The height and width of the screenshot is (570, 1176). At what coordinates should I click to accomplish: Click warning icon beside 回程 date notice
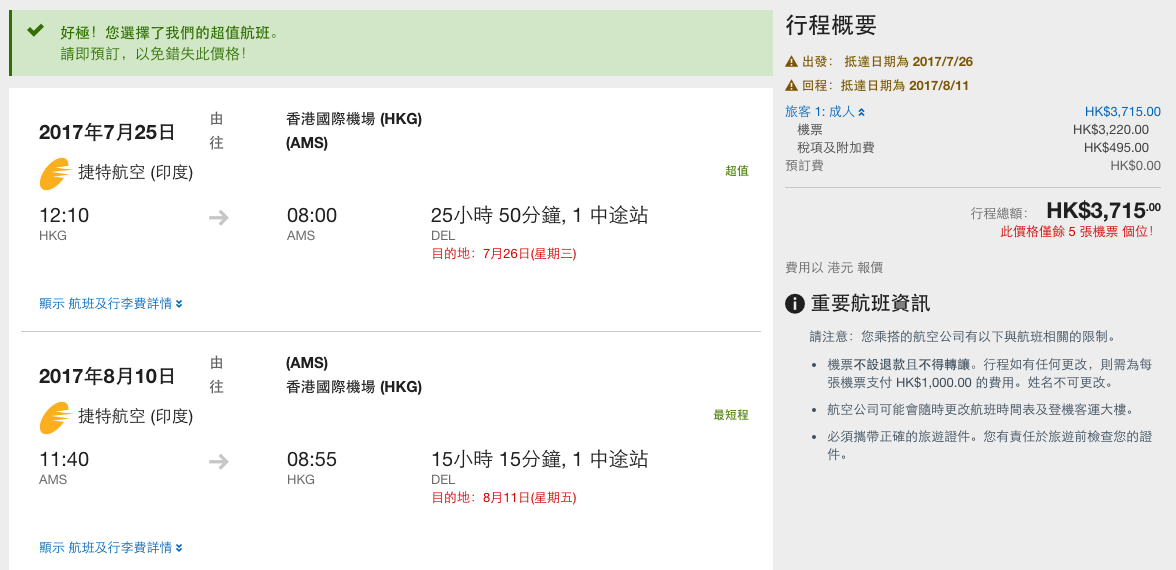[x=791, y=86]
